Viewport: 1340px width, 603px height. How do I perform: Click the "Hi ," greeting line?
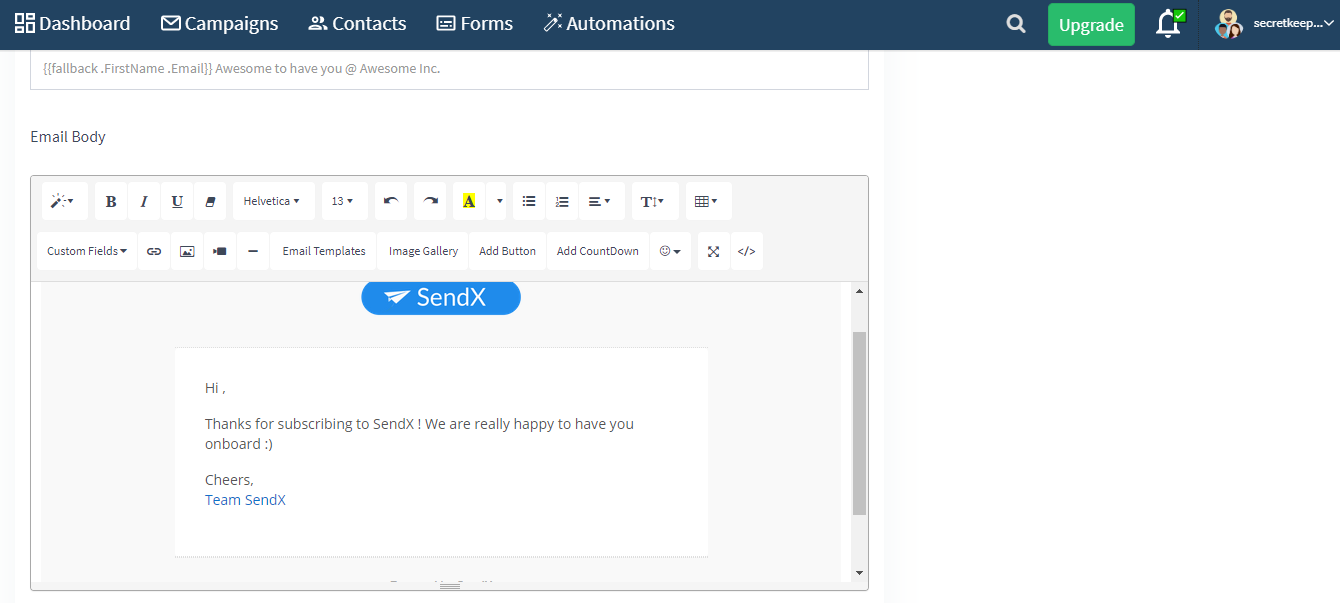[215, 388]
